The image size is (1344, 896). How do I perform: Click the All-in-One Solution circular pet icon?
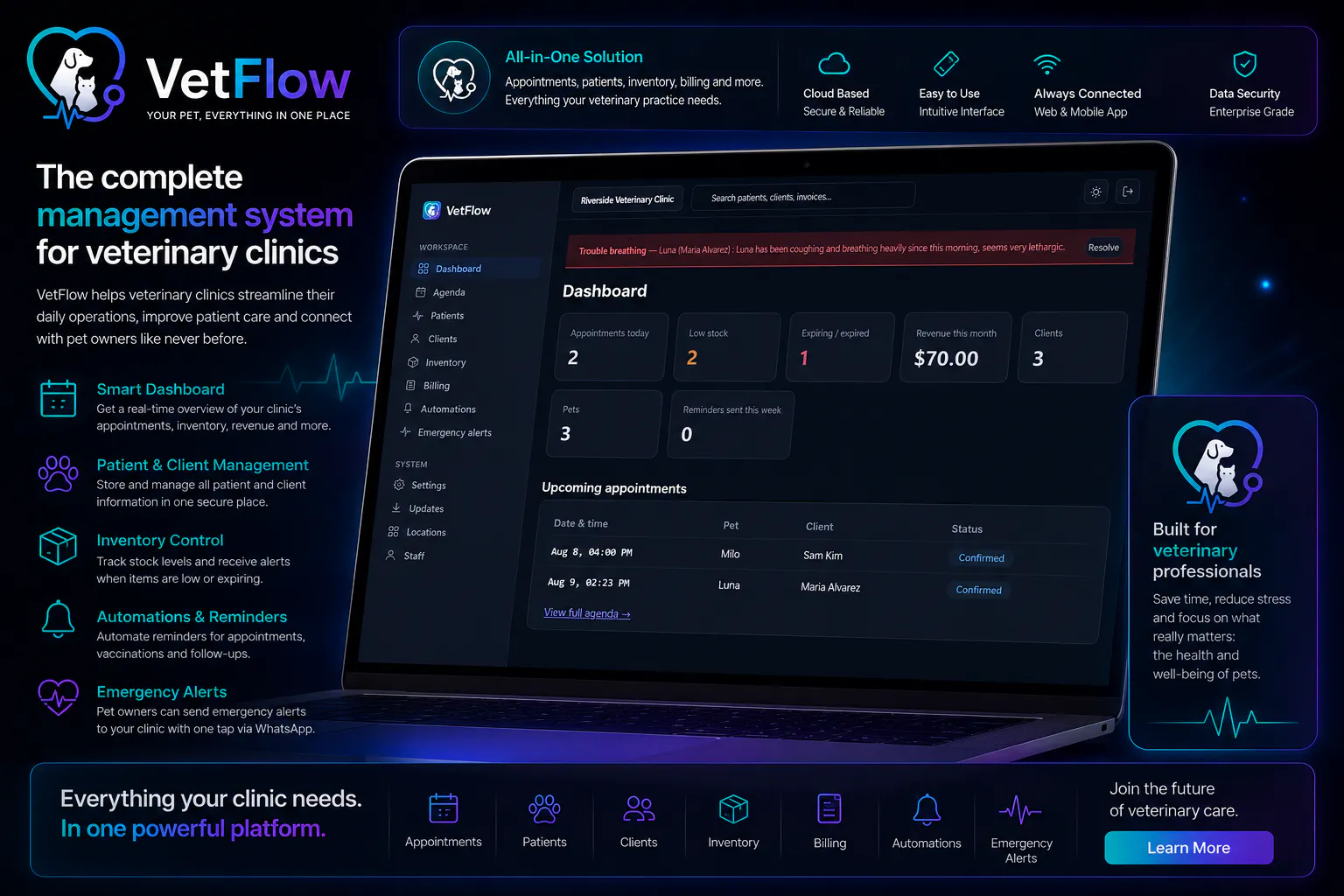(454, 77)
